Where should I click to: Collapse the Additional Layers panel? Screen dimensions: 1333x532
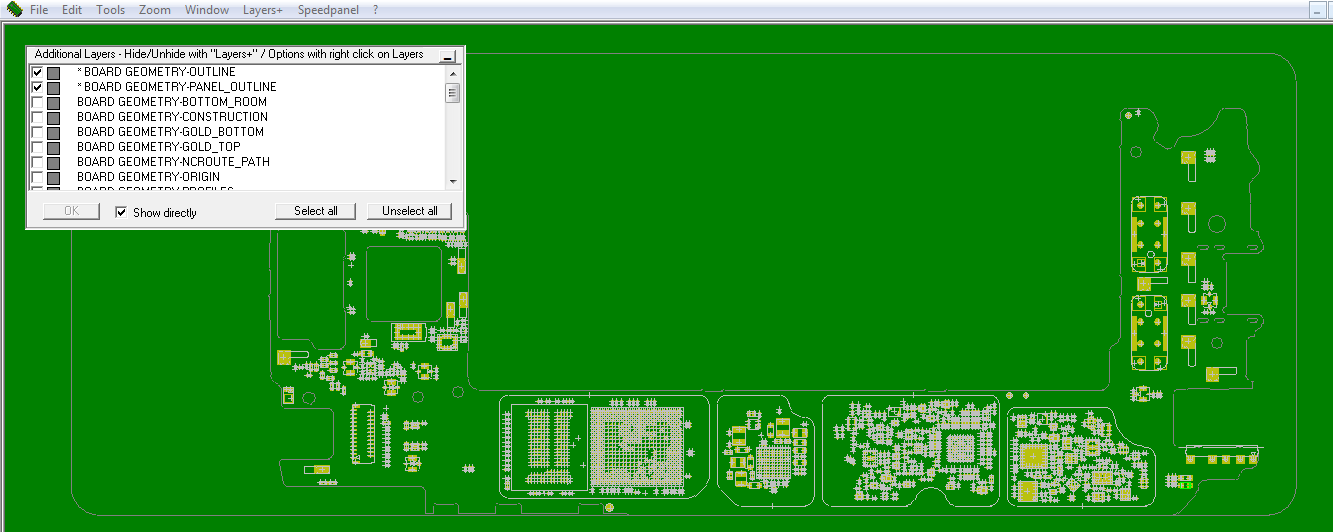pos(447,57)
